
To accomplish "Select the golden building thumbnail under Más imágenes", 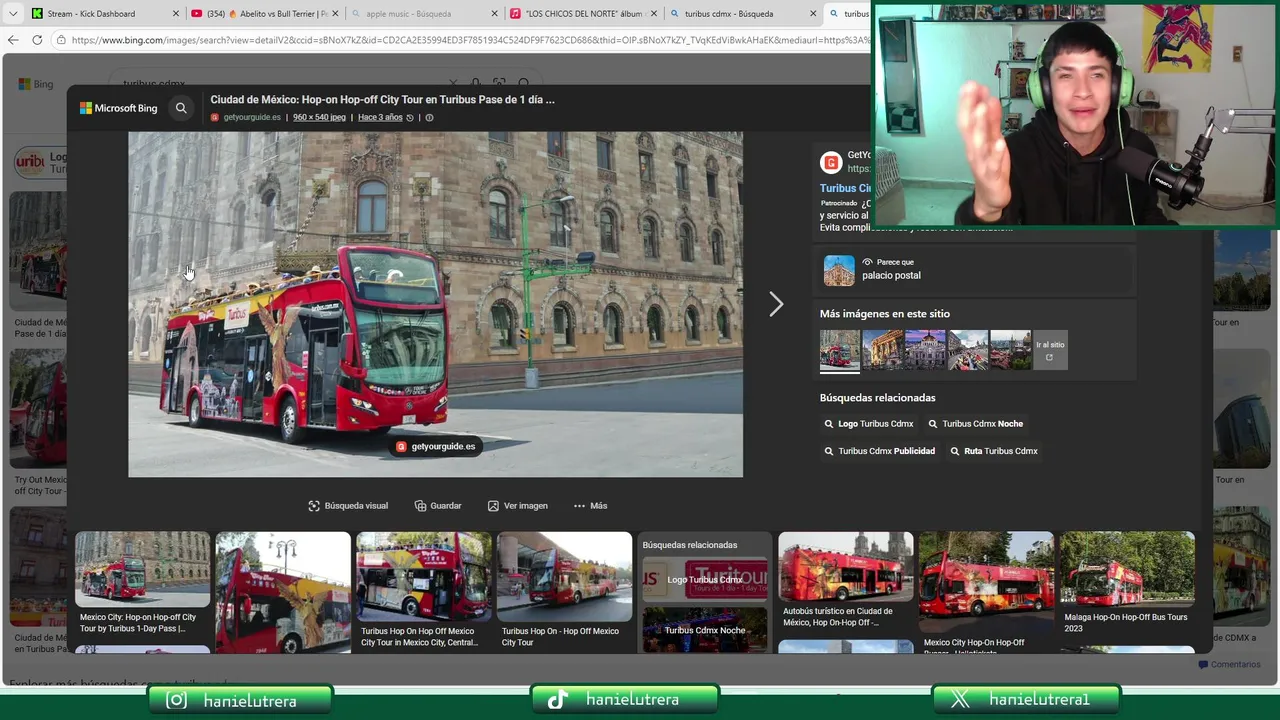I will [x=882, y=350].
